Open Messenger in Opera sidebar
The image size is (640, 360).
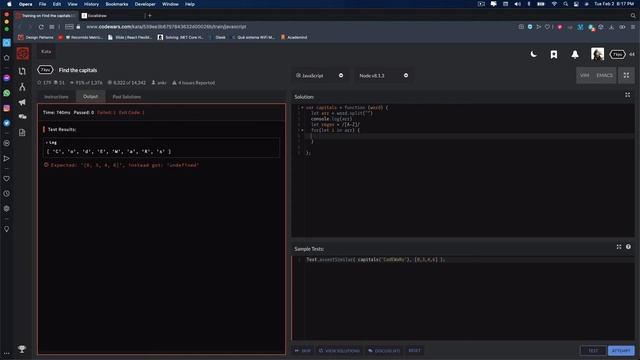point(7,78)
